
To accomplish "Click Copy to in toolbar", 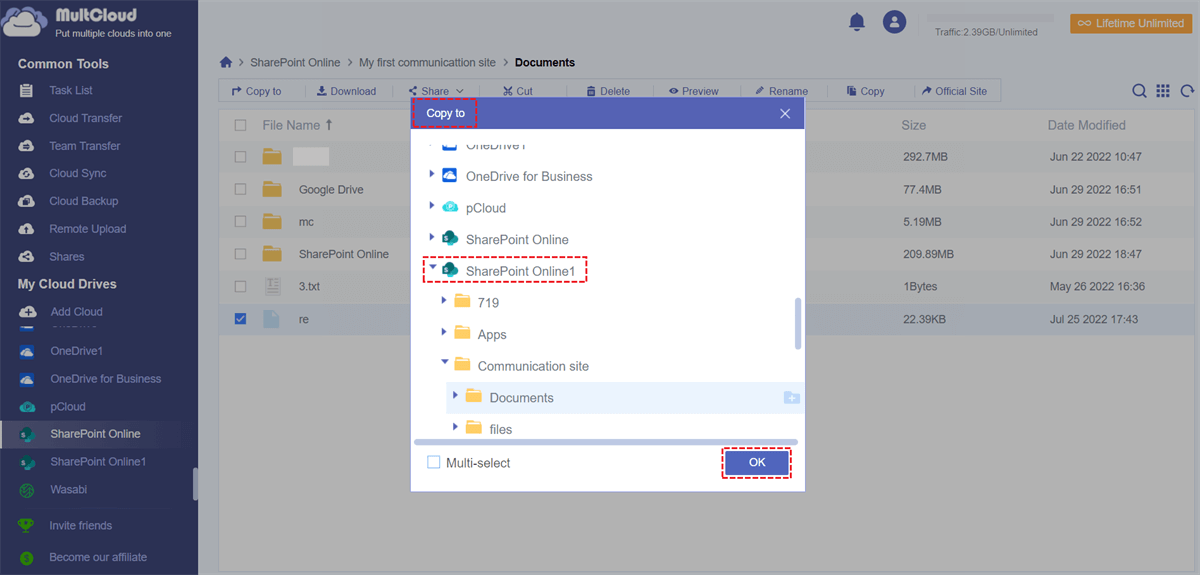I will [256, 91].
